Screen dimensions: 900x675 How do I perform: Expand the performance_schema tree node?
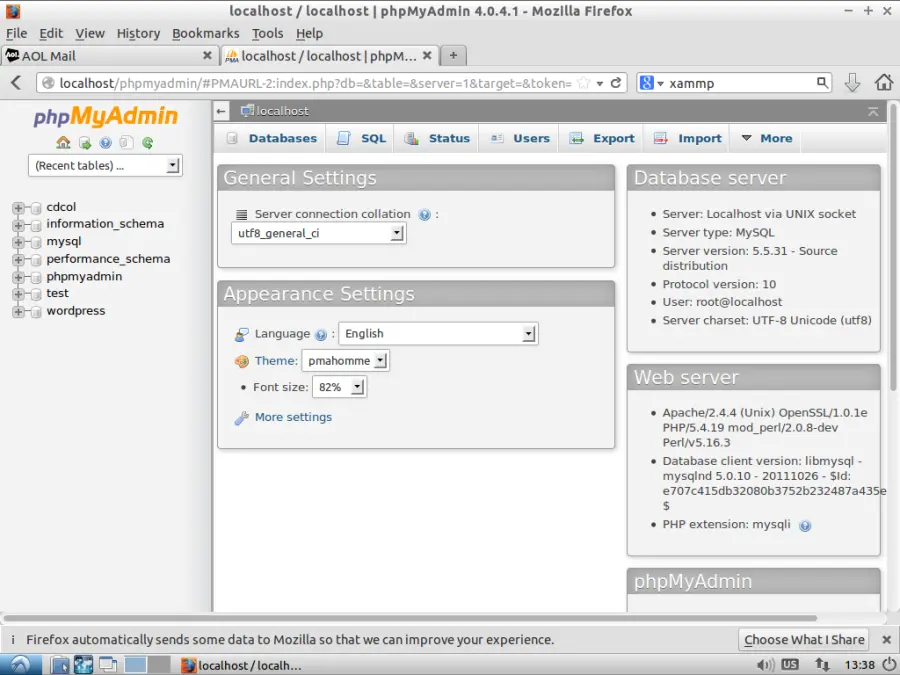pyautogui.click(x=18, y=260)
